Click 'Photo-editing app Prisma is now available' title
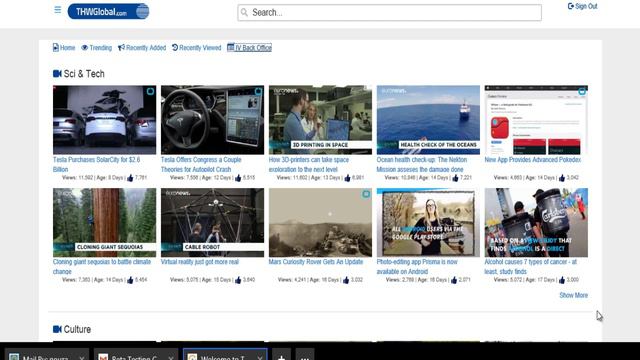The height and width of the screenshot is (360, 640). [417, 267]
